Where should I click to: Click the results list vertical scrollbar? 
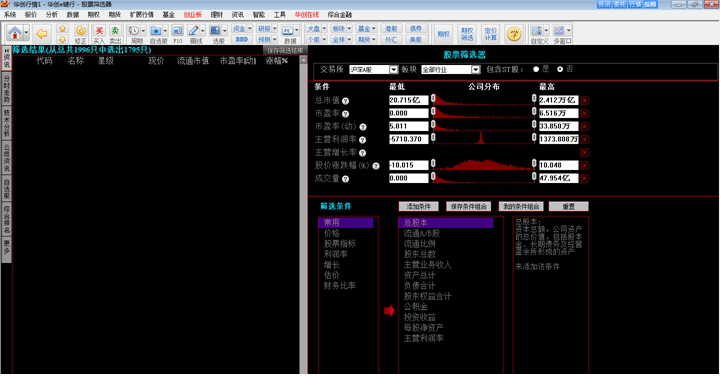coord(303,216)
